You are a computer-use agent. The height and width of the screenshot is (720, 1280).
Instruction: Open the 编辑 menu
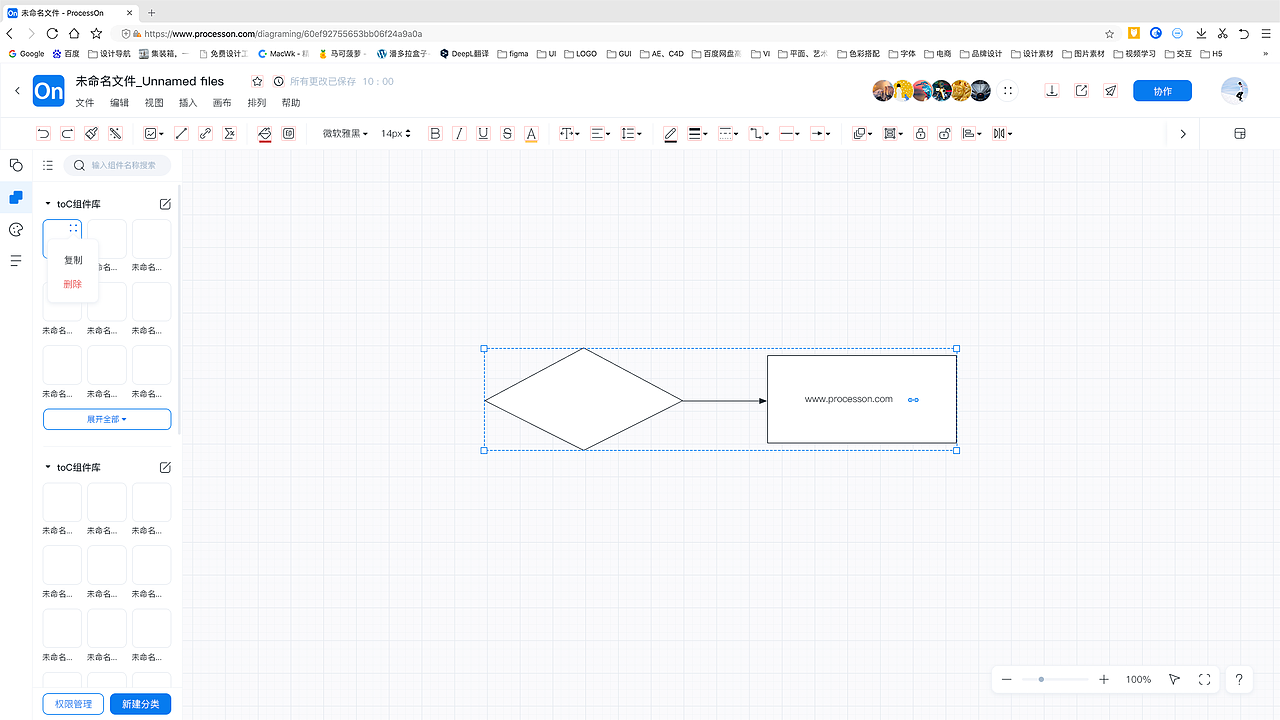tap(119, 103)
